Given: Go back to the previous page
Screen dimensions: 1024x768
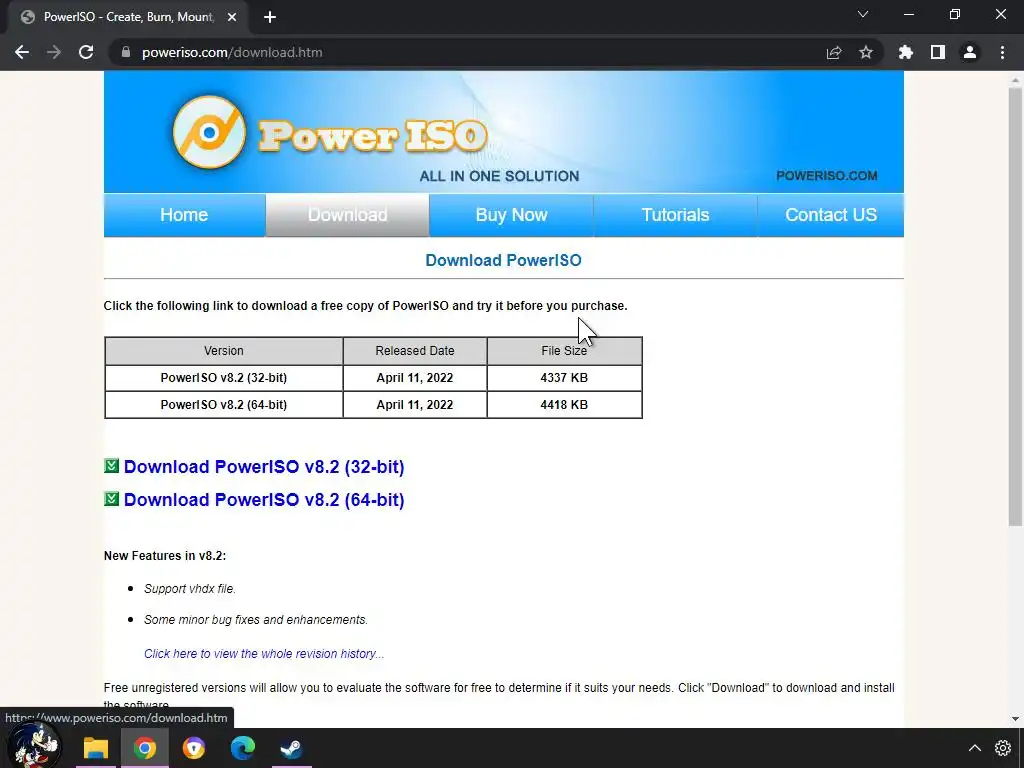Looking at the screenshot, I should (x=22, y=52).
